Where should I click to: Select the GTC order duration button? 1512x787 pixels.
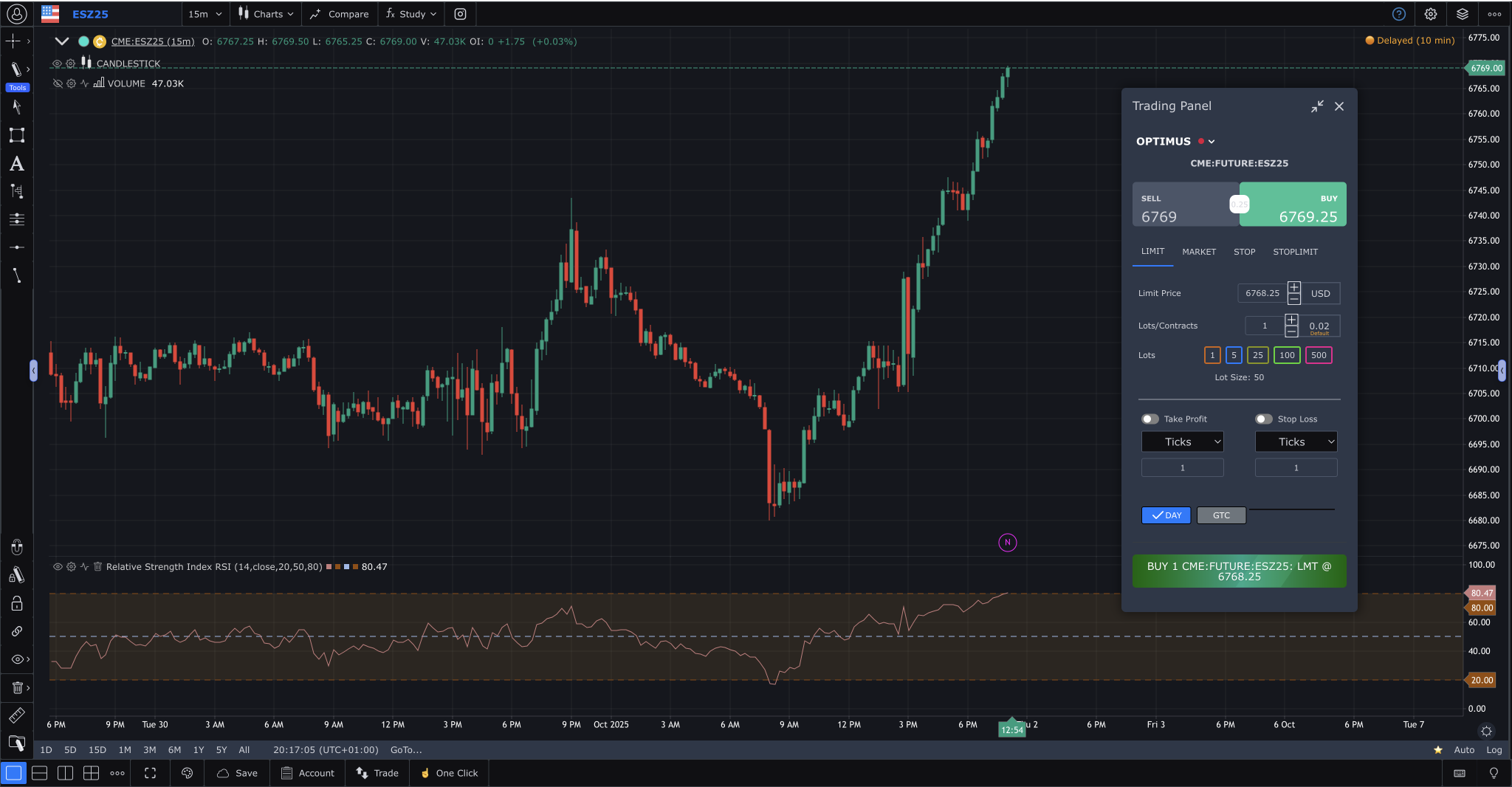1221,515
